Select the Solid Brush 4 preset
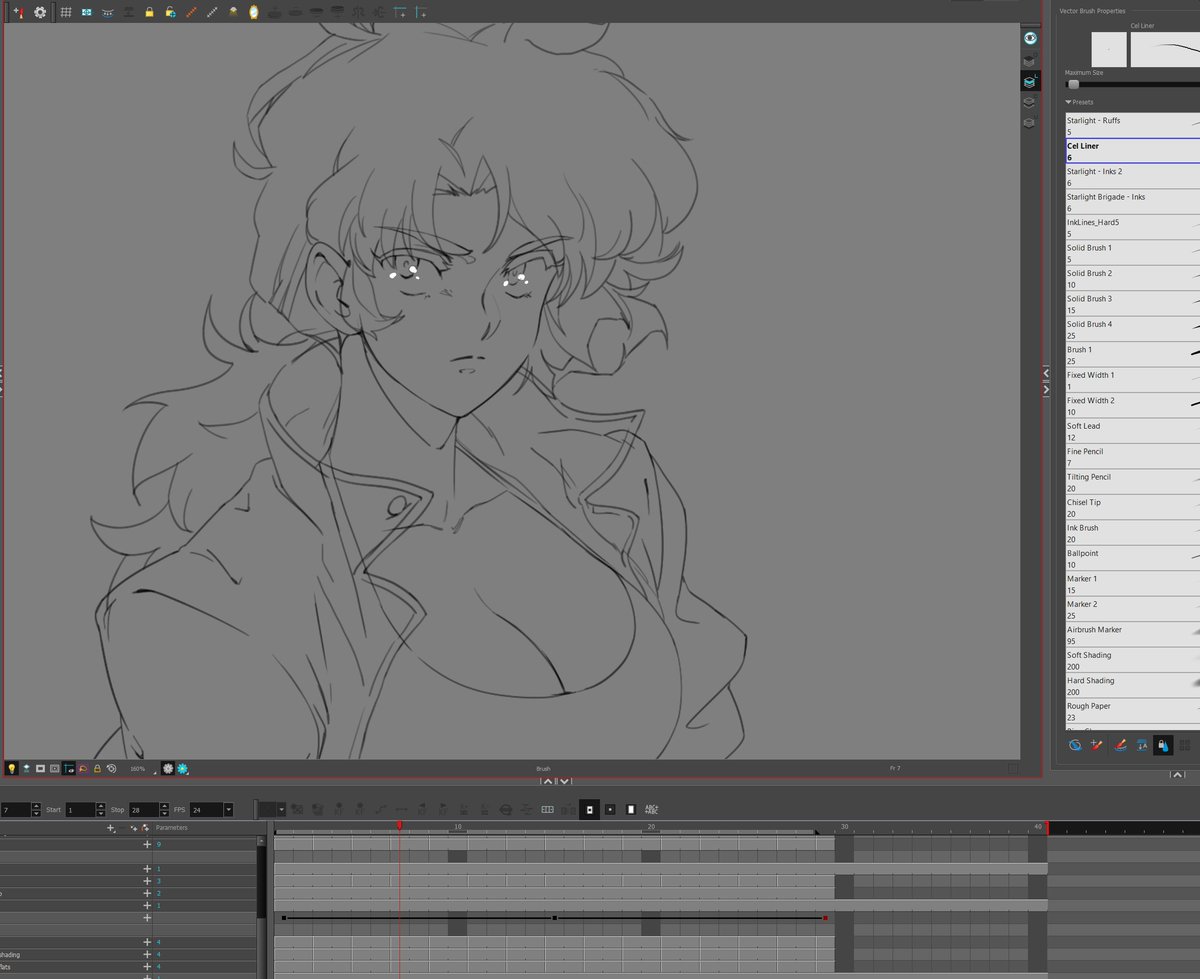This screenshot has height=979, width=1200. click(1132, 329)
